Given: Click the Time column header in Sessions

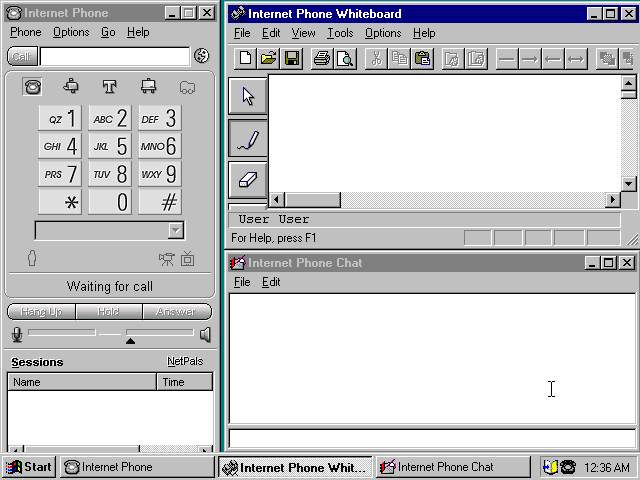Looking at the screenshot, I should [x=185, y=382].
